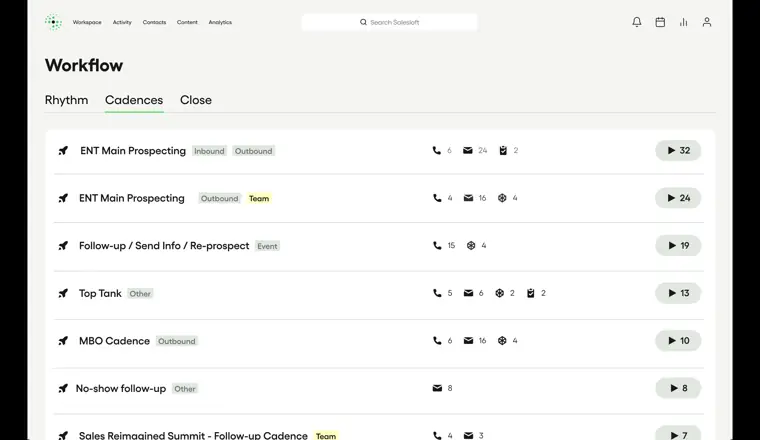
Task: Click email icon in ENT Main Prospecting Team row
Action: click(x=468, y=198)
